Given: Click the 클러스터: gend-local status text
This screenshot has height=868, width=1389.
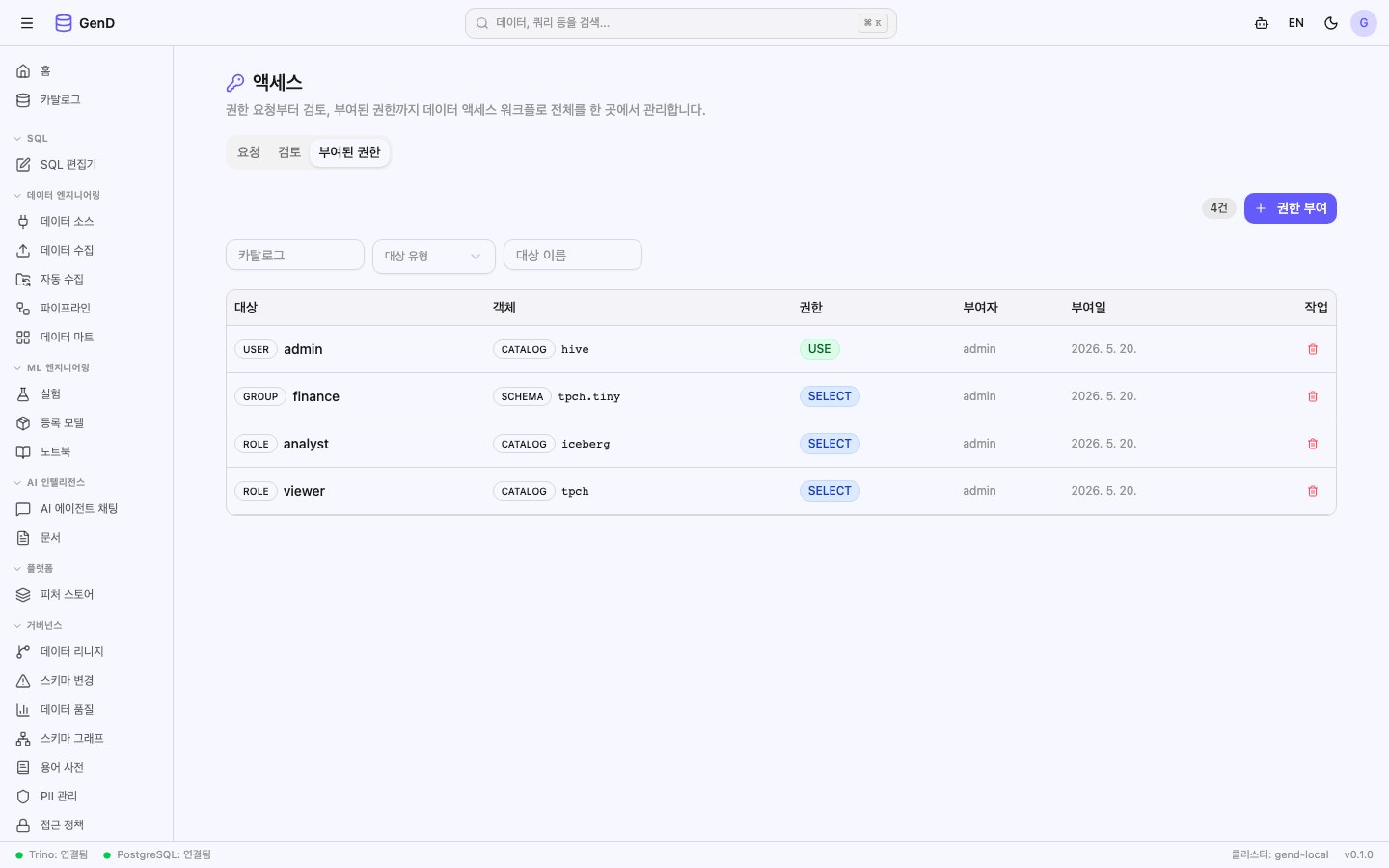Looking at the screenshot, I should (x=1280, y=854).
